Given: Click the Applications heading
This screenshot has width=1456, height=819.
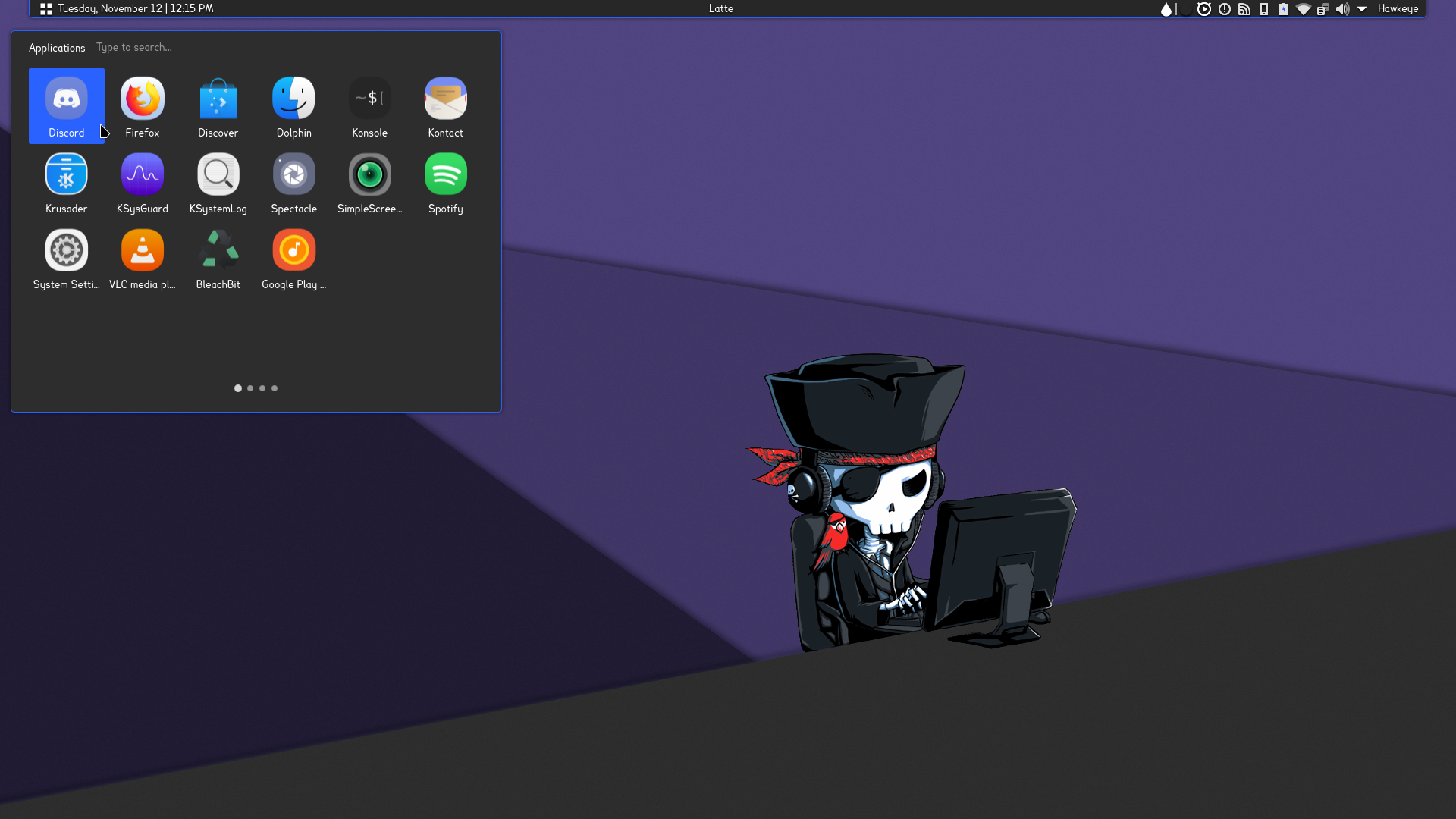Looking at the screenshot, I should coord(57,47).
